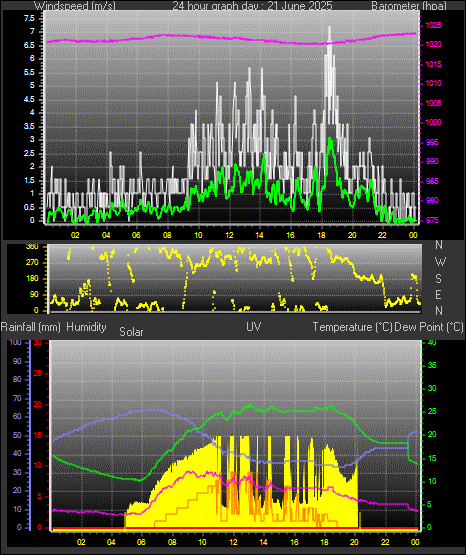Click the 5.5 value on windspeed axis
The width and height of the screenshot is (466, 555).
[x=29, y=72]
